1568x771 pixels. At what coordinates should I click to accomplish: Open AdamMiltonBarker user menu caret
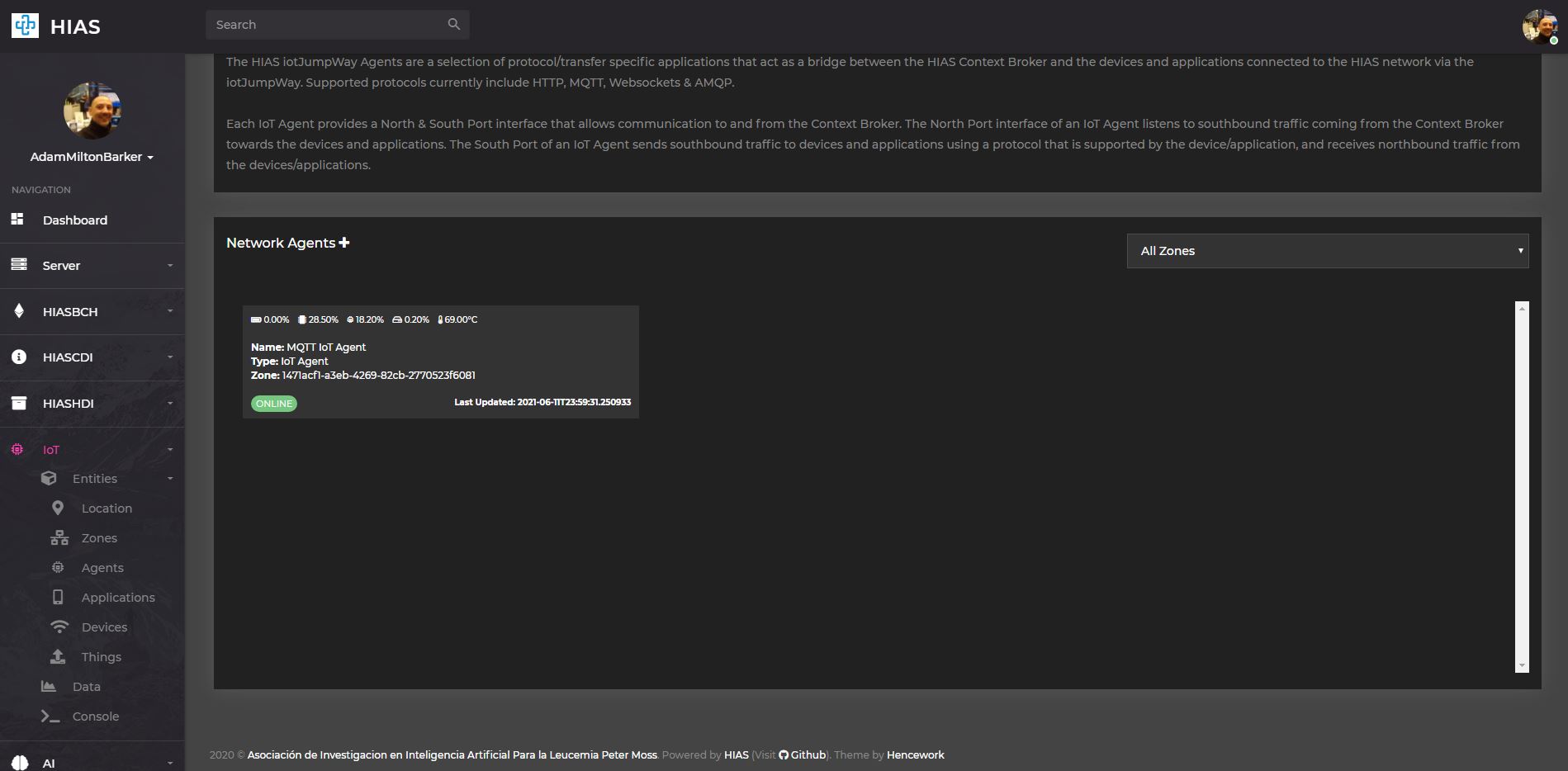click(150, 158)
